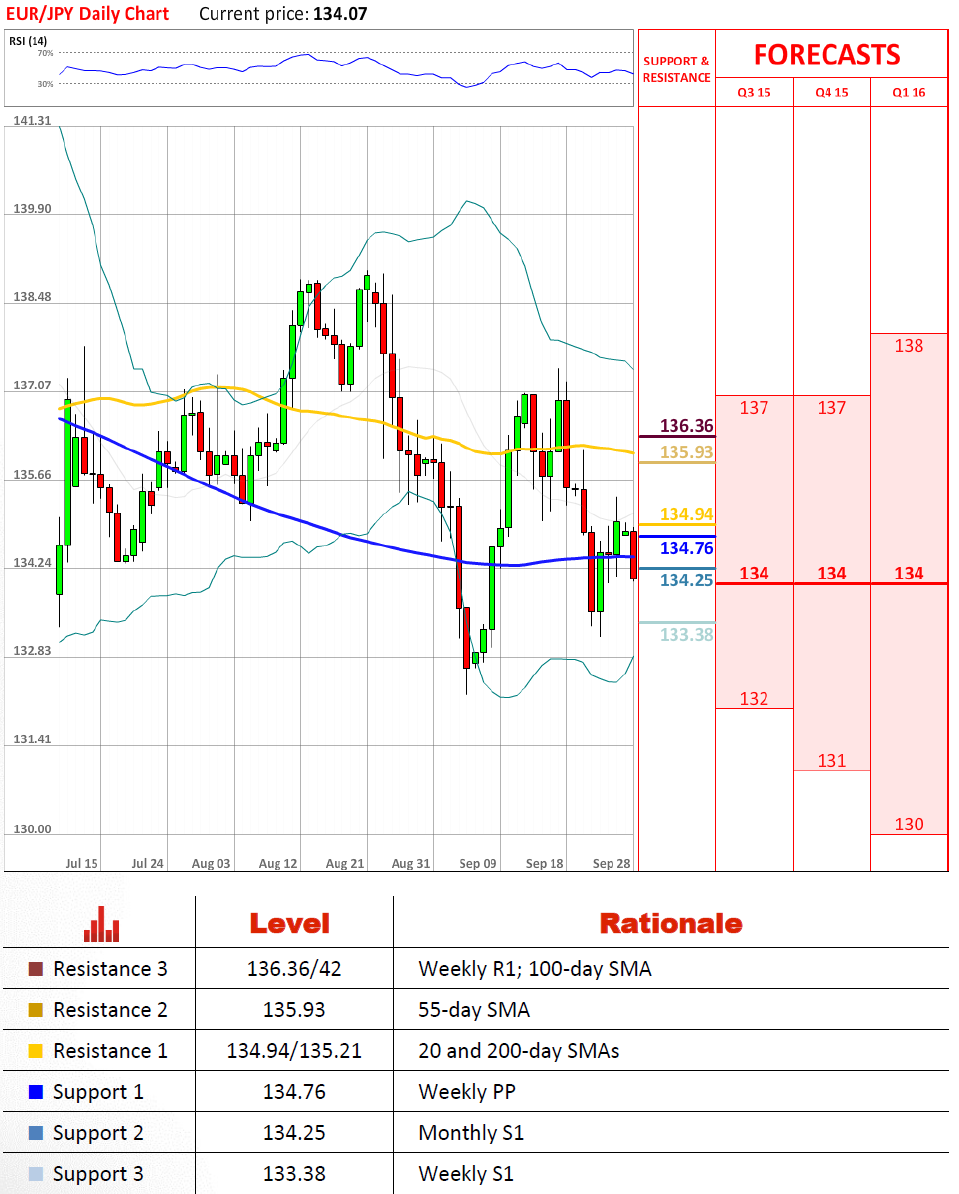Select the 133.38 level table cell
Image resolution: width=959 pixels, height=1194 pixels.
(x=294, y=1174)
